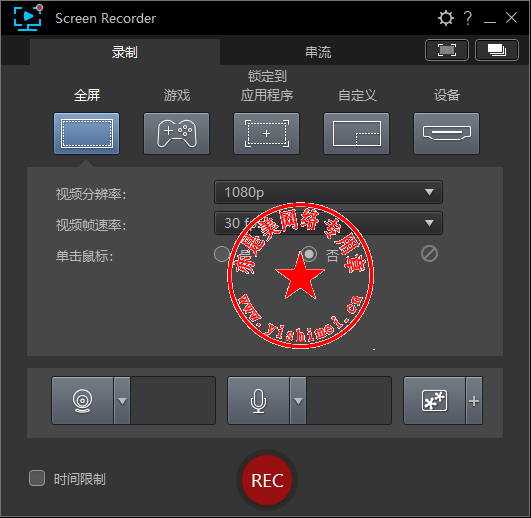Switch to the 串流 streaming tab
The height and width of the screenshot is (518, 531).
(x=318, y=52)
